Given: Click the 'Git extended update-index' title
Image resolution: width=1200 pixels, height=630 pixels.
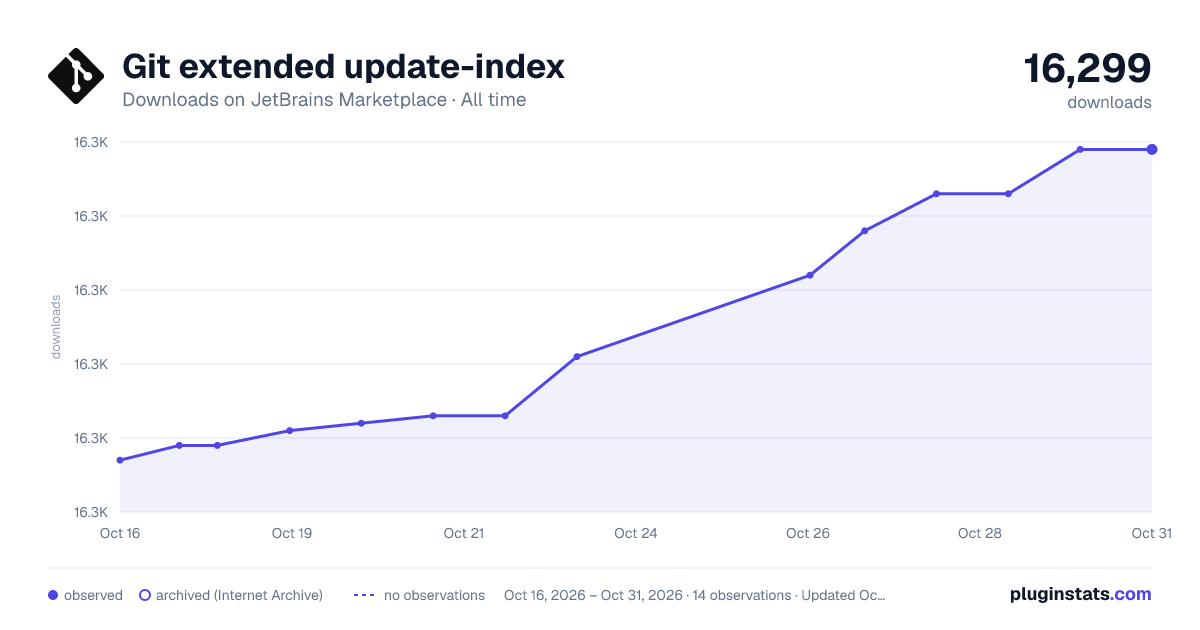Looking at the screenshot, I should click(343, 67).
